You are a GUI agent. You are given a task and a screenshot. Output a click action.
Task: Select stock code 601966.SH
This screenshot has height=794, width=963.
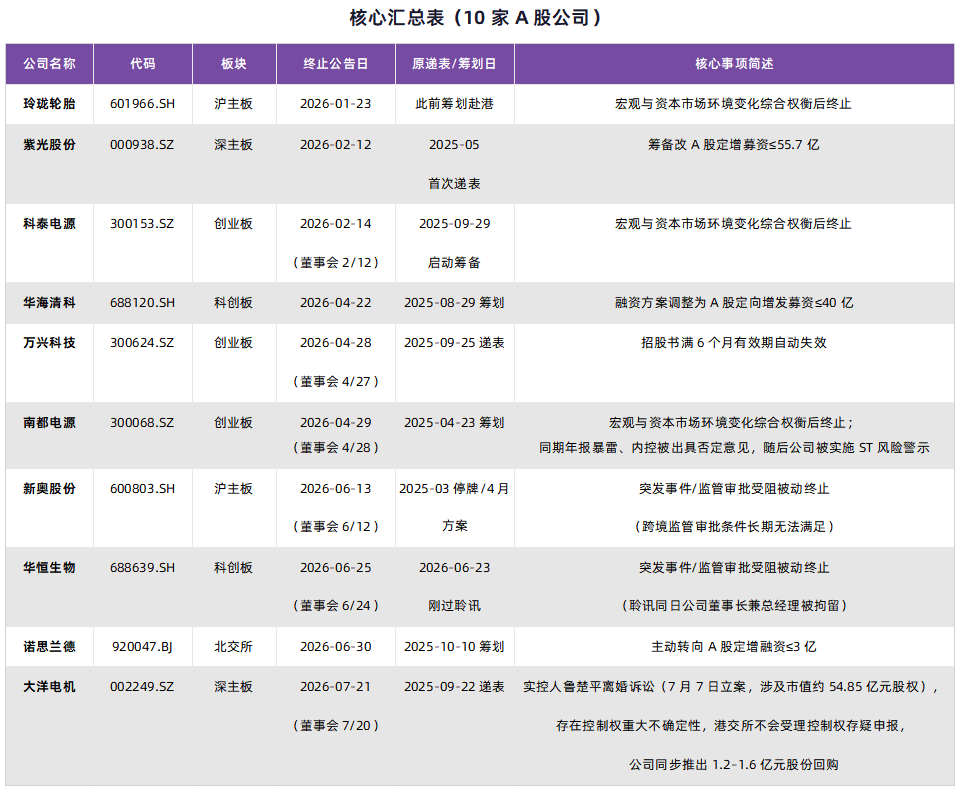point(142,104)
